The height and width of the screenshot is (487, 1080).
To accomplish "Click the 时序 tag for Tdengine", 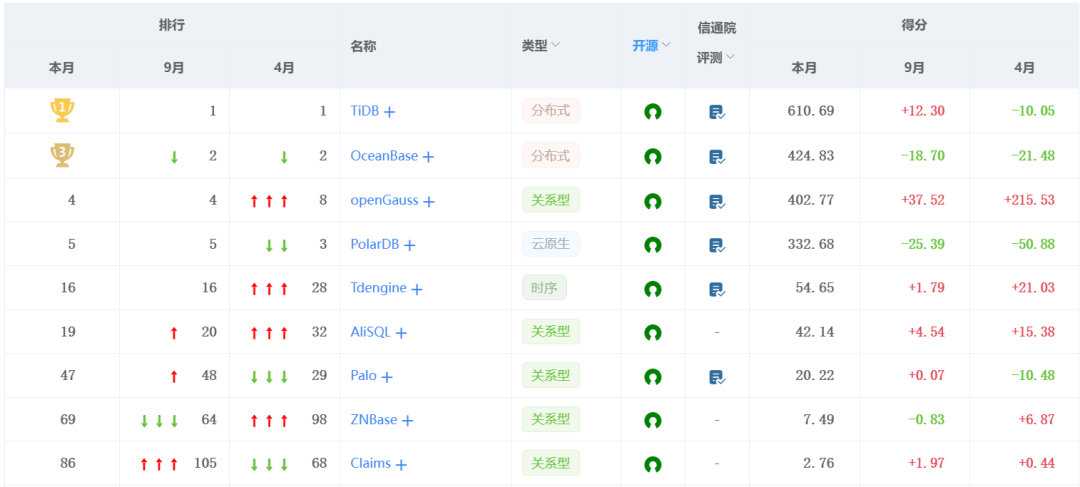I will click(544, 288).
